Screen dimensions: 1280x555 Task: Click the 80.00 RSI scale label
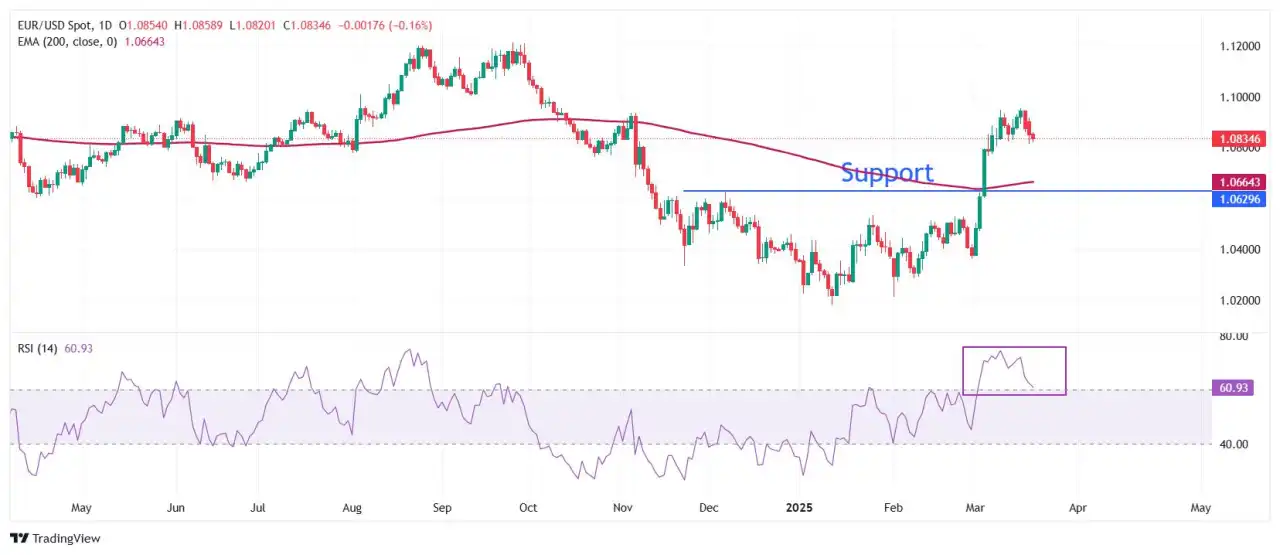(1233, 337)
